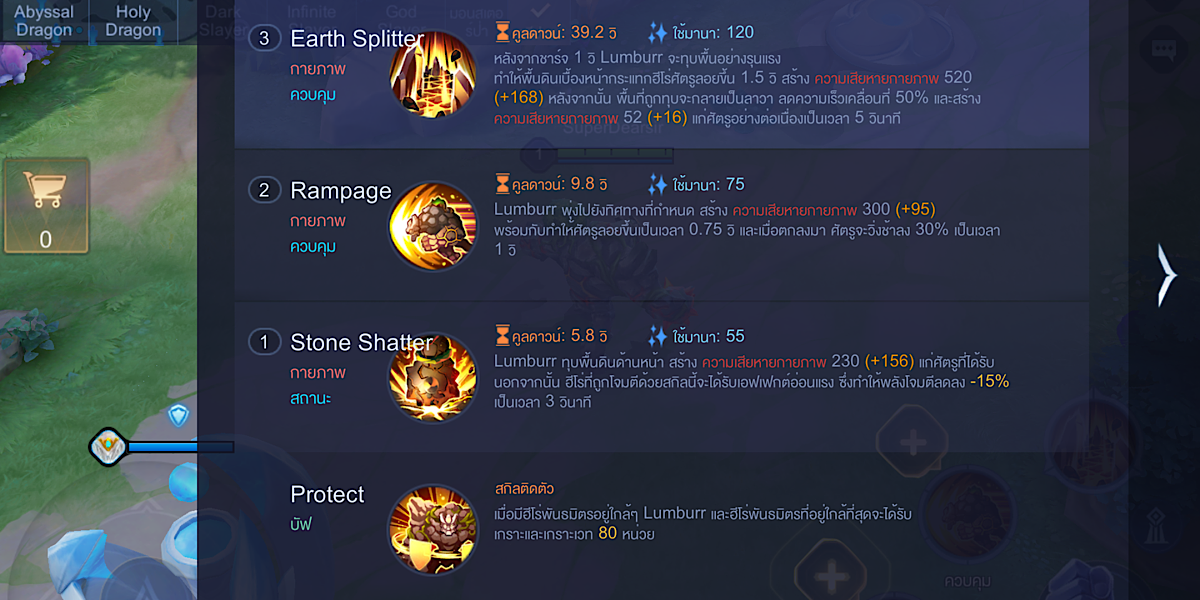
Task: Click the Stone Shatter skill name
Action: click(362, 343)
